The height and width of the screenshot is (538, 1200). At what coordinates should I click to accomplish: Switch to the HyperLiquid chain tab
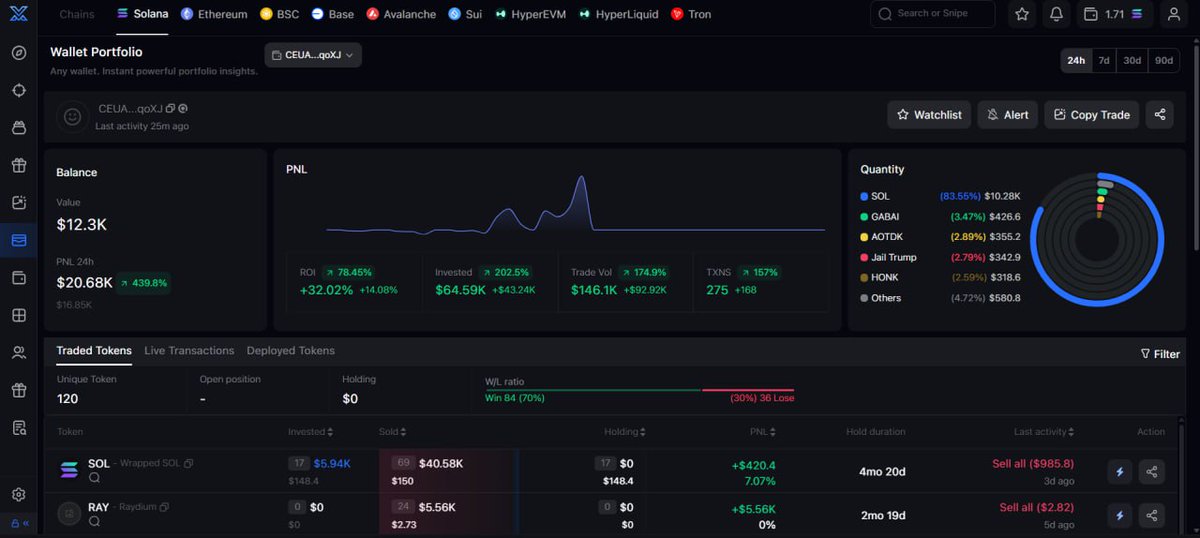pos(620,14)
